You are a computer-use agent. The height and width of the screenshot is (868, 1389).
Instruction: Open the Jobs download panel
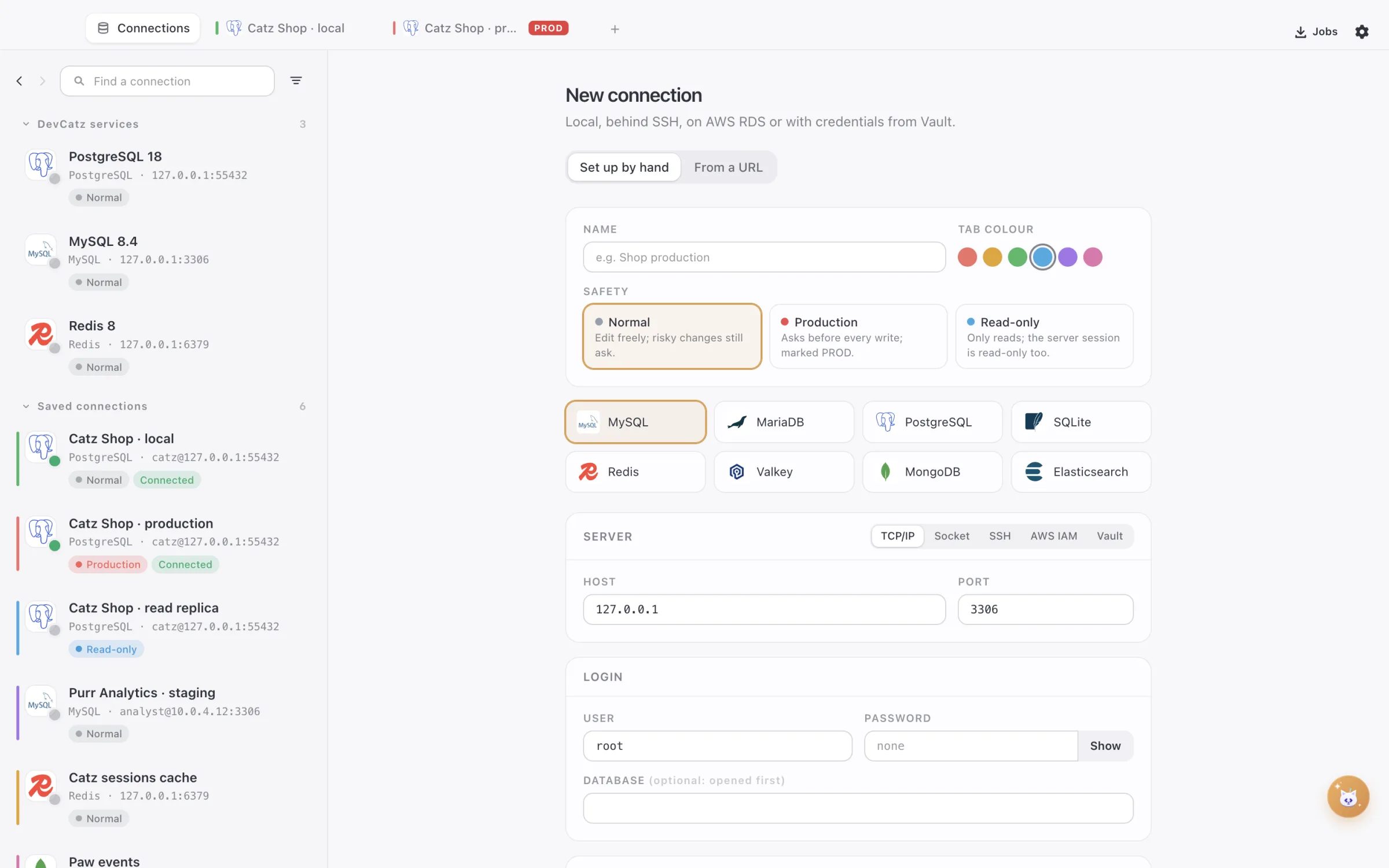(1316, 31)
